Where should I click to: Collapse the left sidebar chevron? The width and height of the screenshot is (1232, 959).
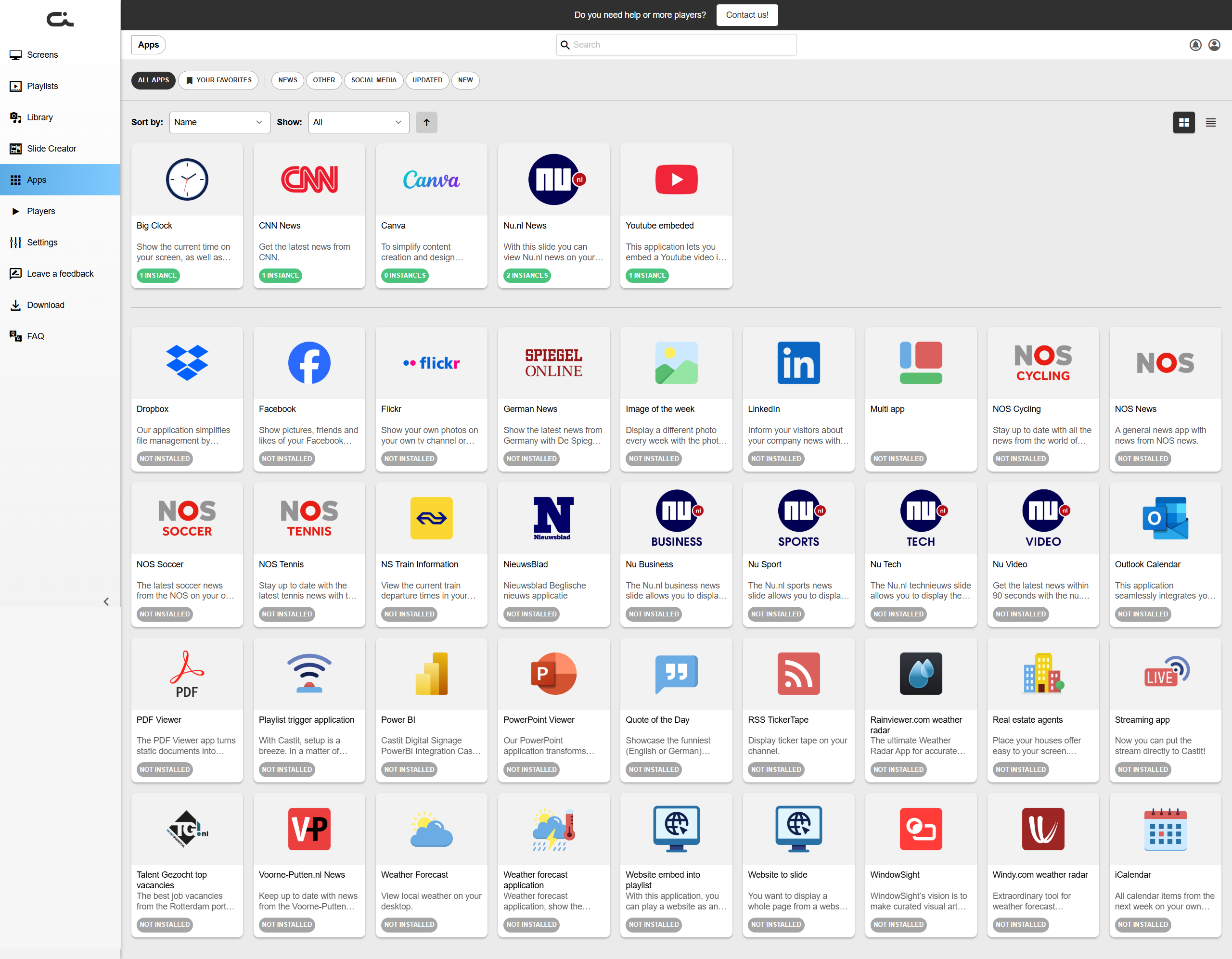point(106,601)
